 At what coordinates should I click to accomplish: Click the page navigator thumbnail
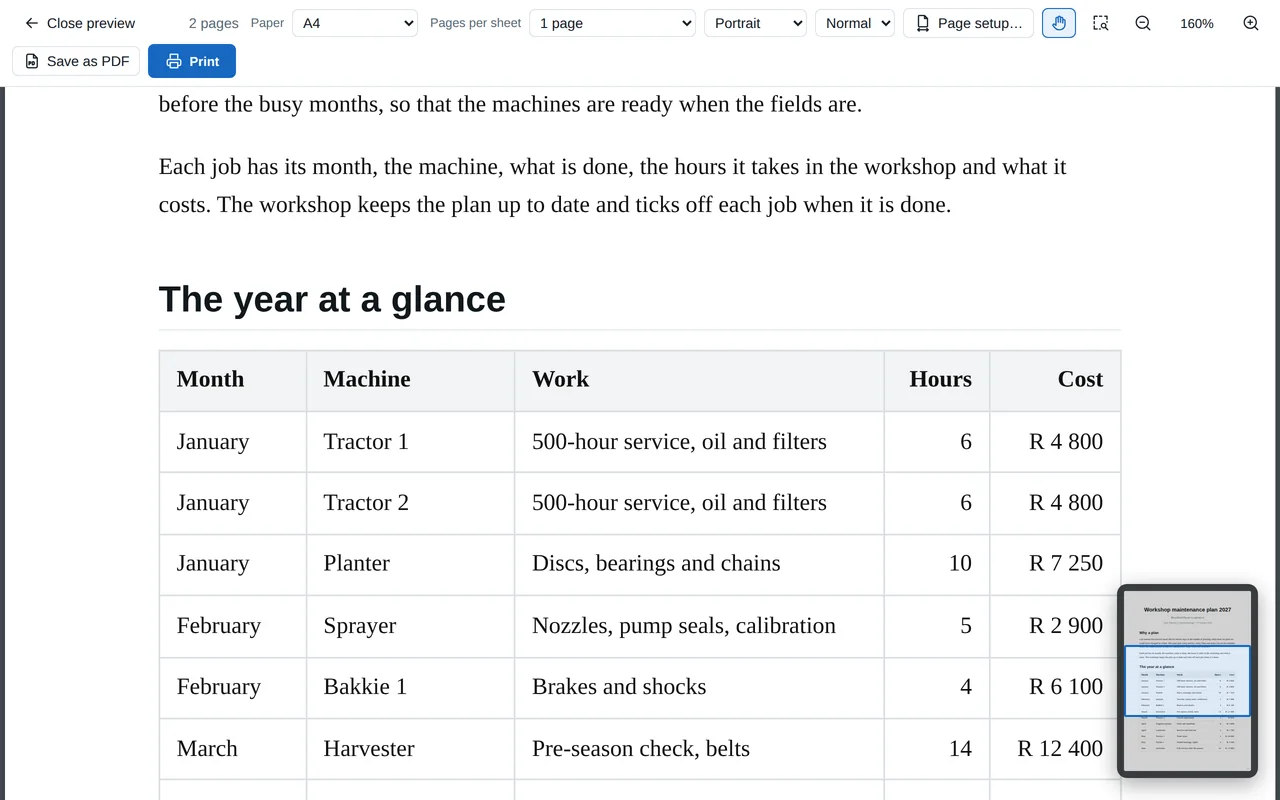[1187, 681]
